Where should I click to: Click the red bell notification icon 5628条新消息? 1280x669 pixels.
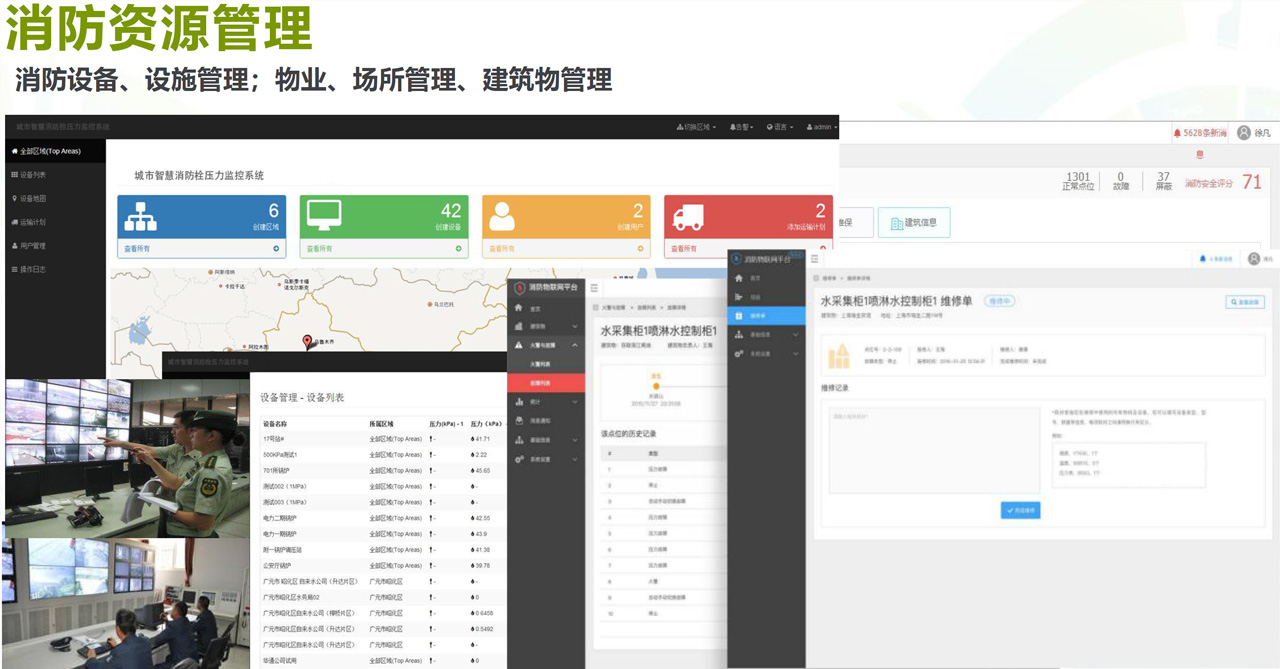click(1176, 133)
